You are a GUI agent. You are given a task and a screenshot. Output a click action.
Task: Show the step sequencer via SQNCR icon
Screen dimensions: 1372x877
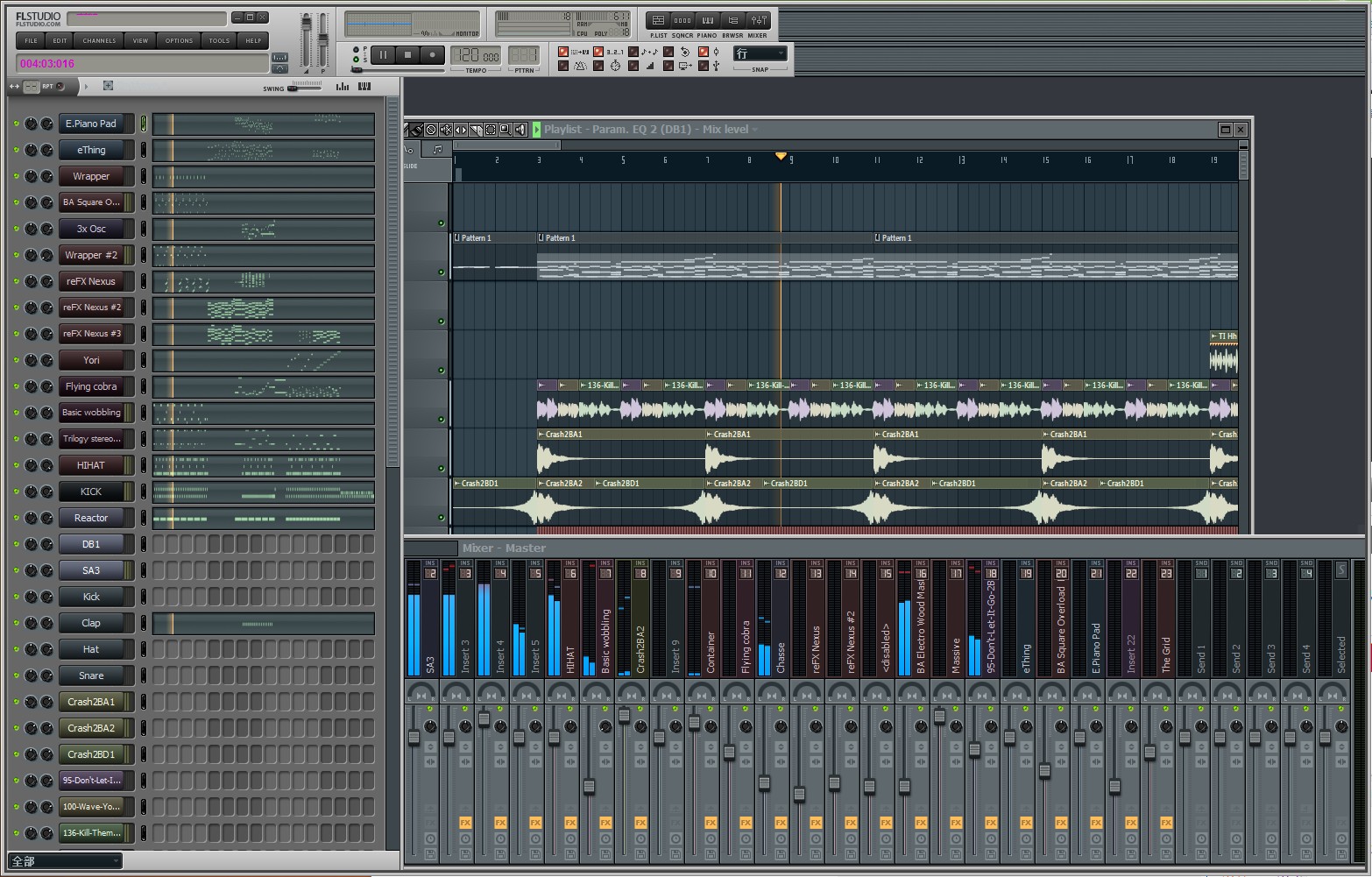pyautogui.click(x=682, y=20)
